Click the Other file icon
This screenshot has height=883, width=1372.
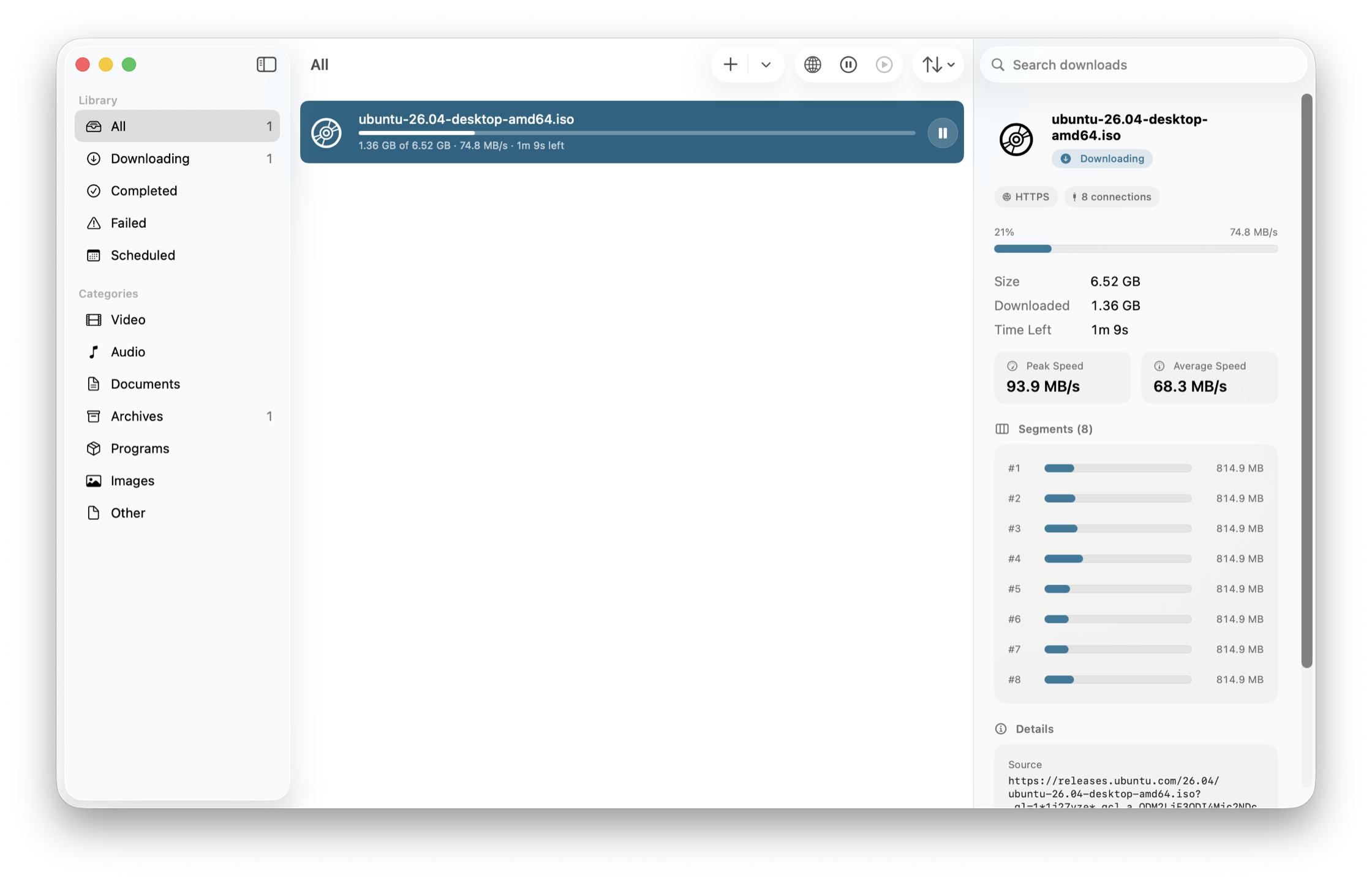pos(94,513)
